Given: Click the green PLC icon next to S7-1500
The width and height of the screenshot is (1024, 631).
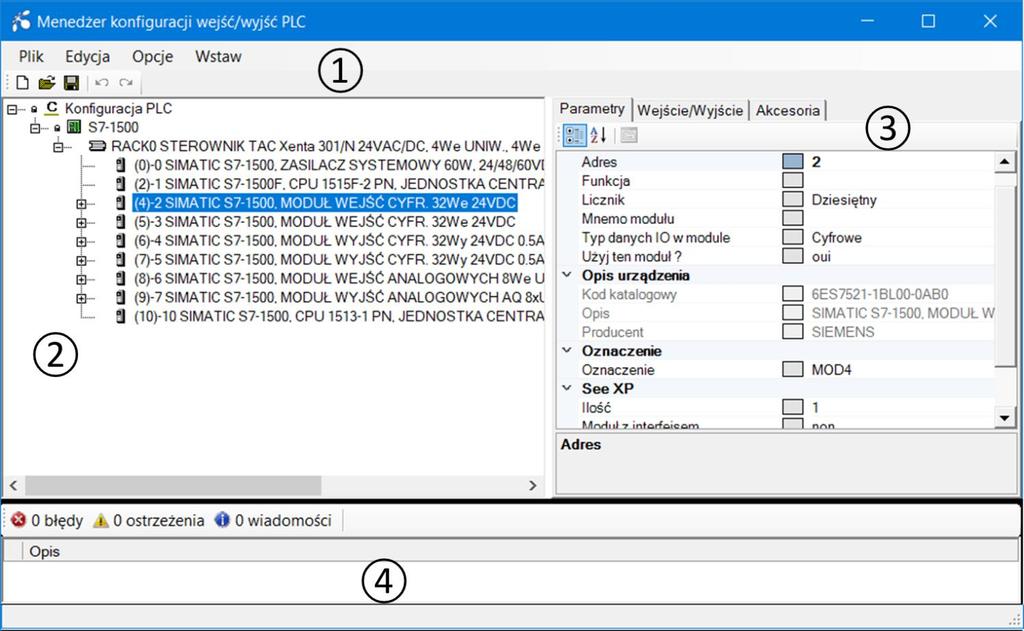Looking at the screenshot, I should point(74,127).
